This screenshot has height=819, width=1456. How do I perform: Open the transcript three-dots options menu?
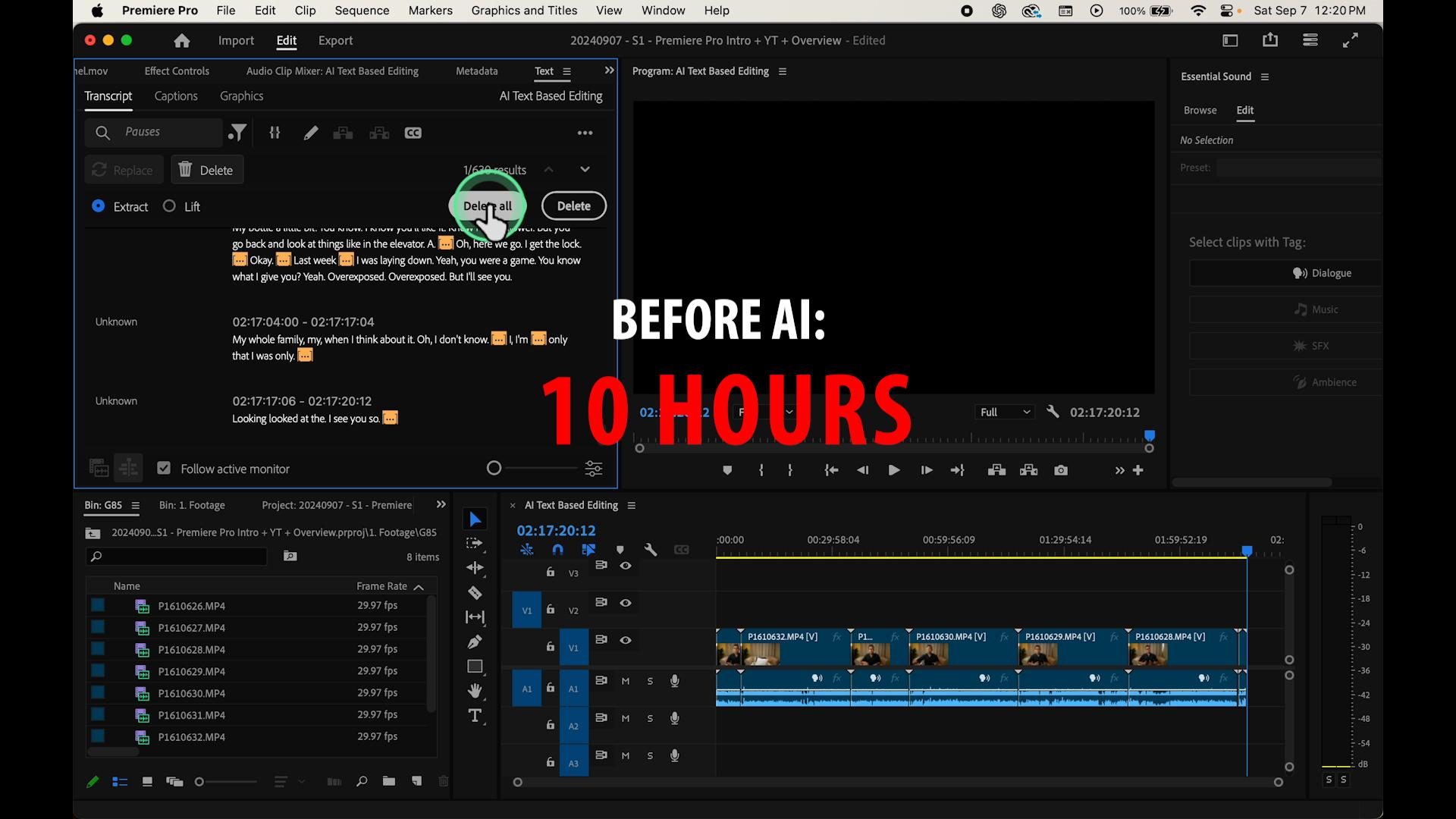(585, 133)
